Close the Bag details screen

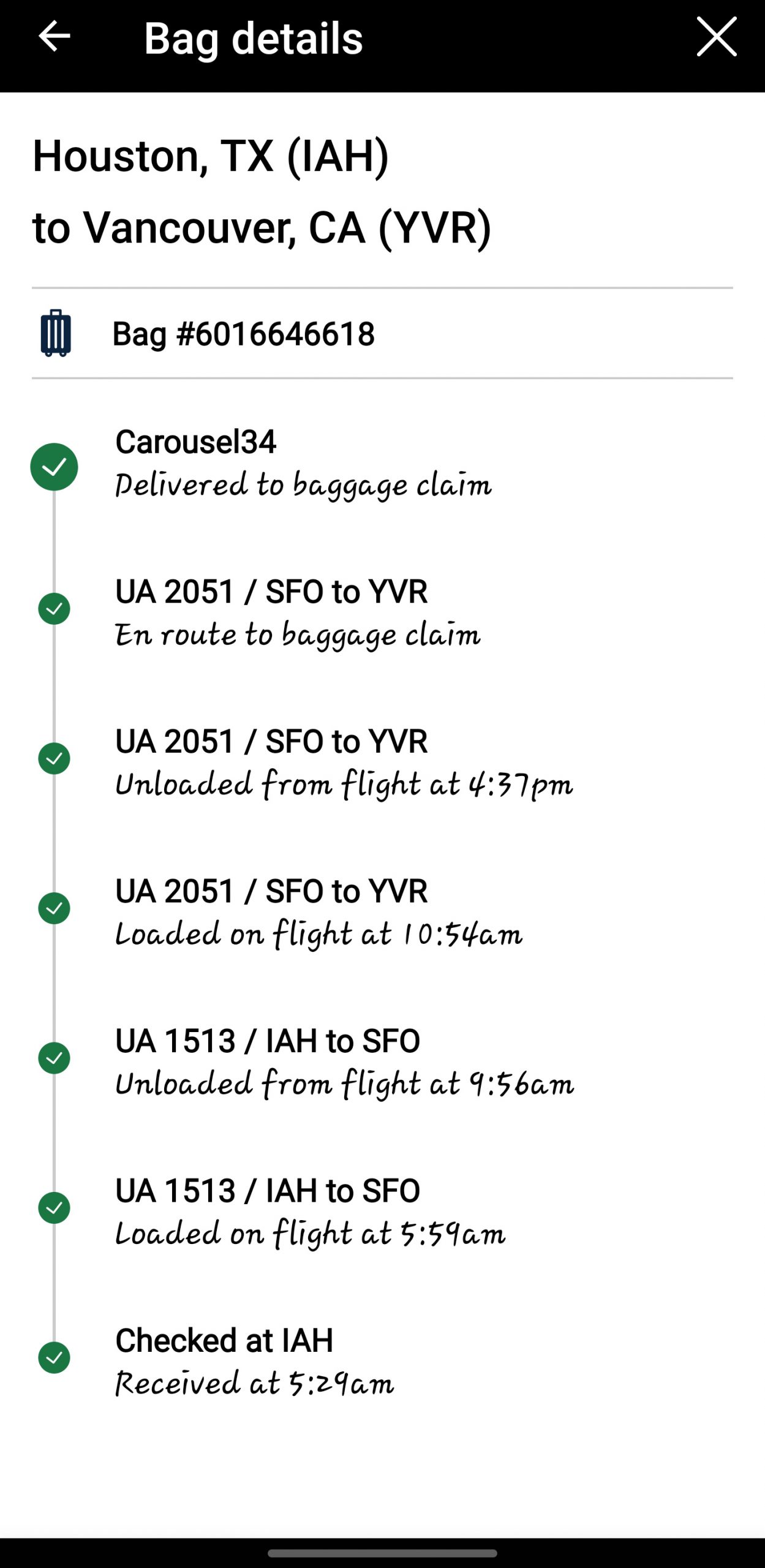point(716,37)
